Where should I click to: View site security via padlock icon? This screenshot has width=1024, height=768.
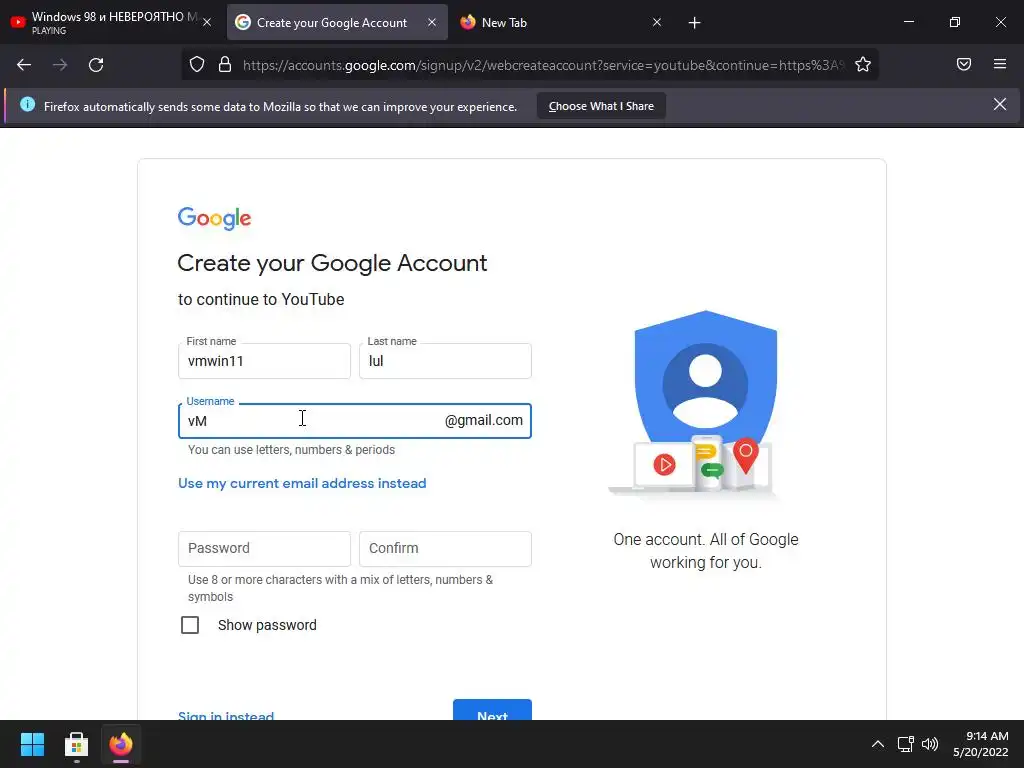coord(225,64)
